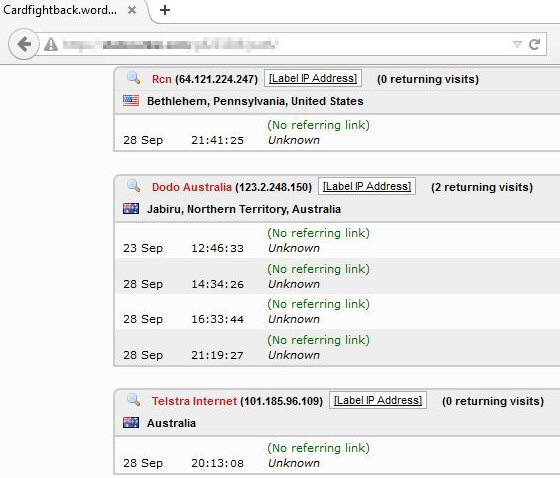Click Australian flag in Telstra Internet entry
This screenshot has width=560, height=478.
[131, 422]
